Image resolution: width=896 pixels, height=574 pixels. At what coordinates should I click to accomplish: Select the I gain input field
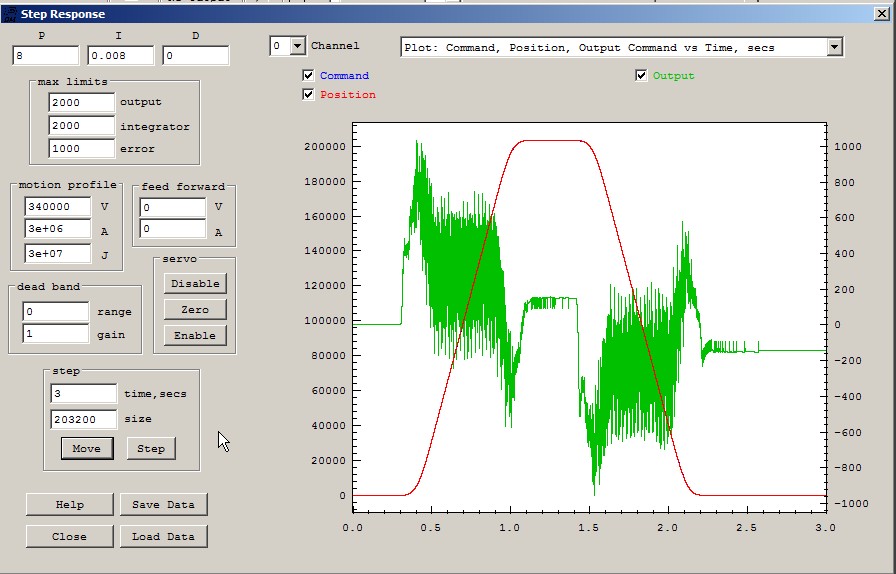(120, 56)
